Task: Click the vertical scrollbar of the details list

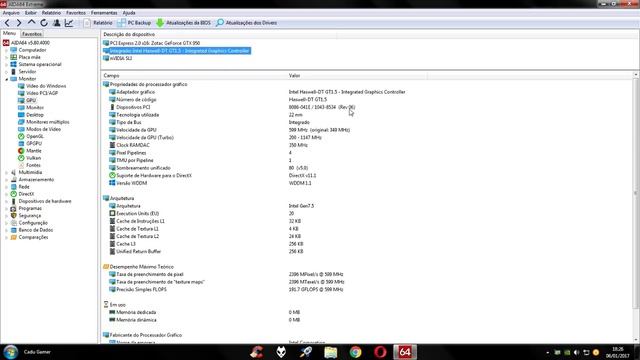Action: pyautogui.click(x=636, y=192)
